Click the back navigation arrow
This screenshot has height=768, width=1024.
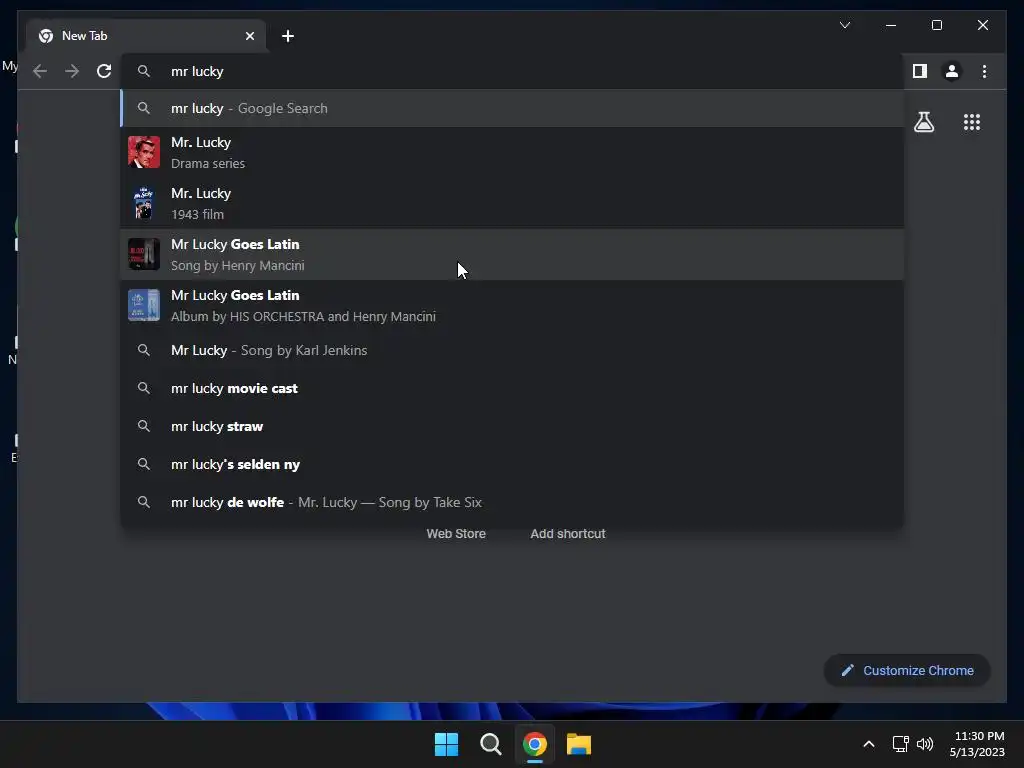point(40,71)
